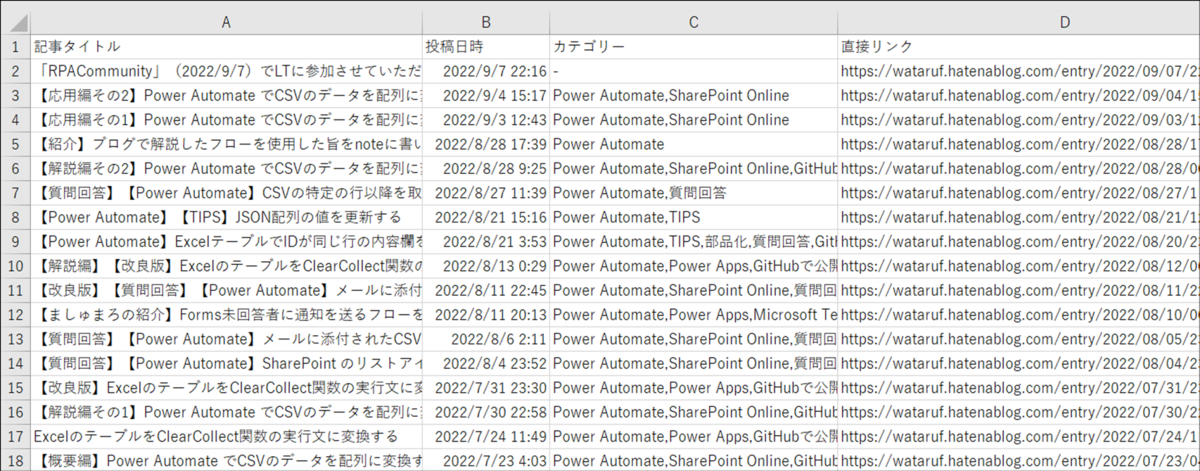The height and width of the screenshot is (471, 1200).
Task: Select row 18 header
Action: (15, 460)
